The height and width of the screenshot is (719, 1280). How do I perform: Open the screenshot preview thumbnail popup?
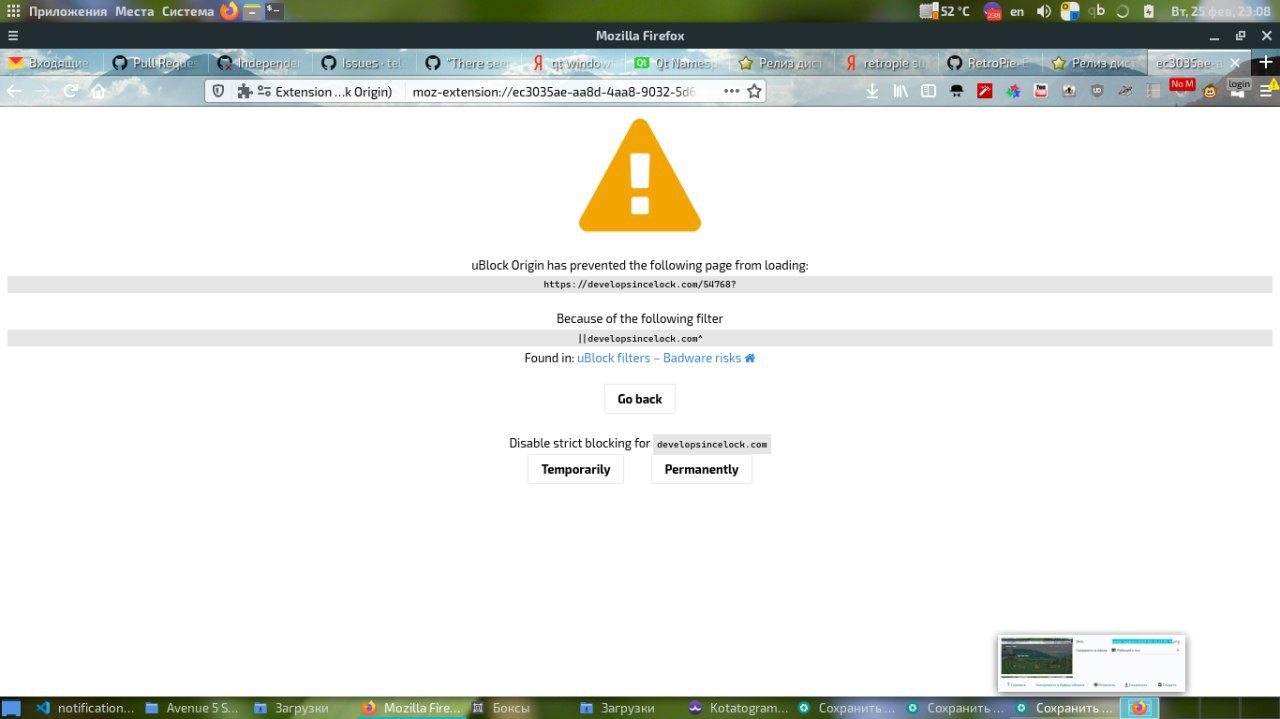coord(1092,663)
